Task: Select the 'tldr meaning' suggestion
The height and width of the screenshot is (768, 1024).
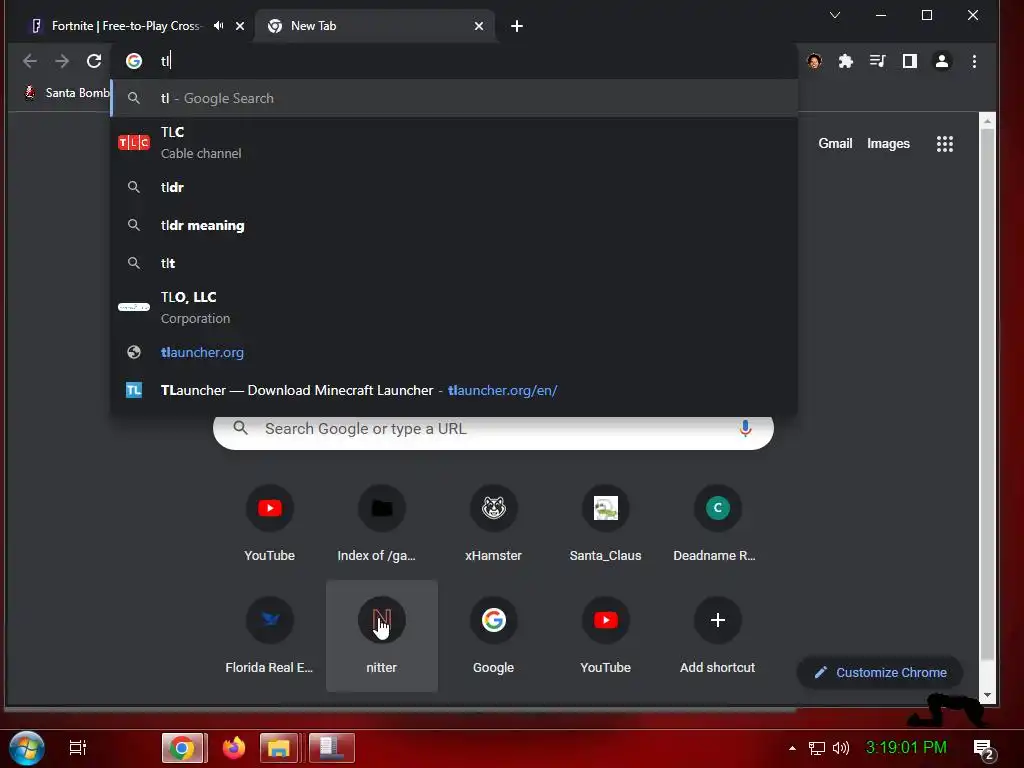Action: click(455, 225)
